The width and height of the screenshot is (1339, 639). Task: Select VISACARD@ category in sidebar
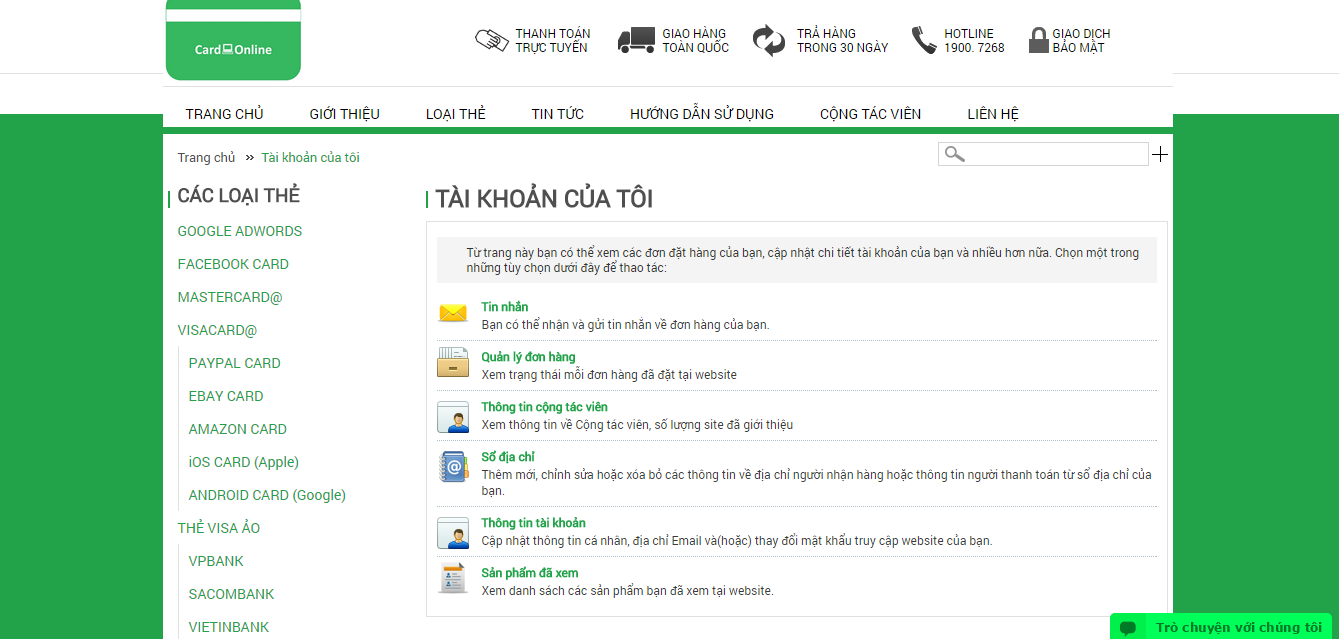[218, 330]
